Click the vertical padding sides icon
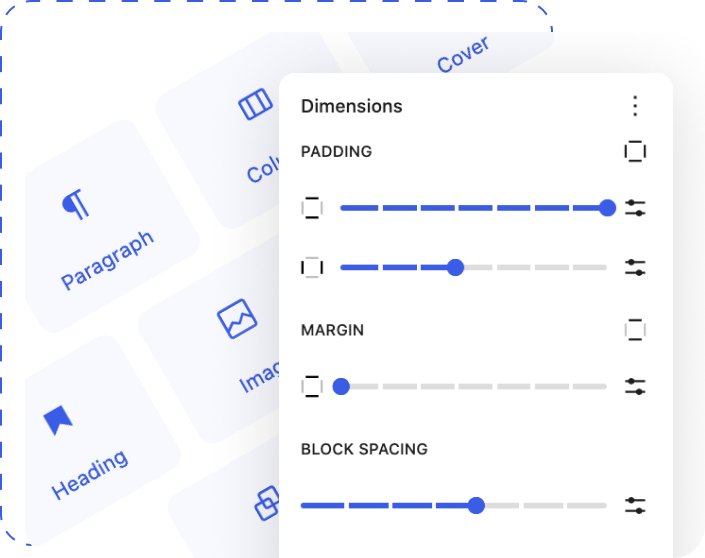The image size is (705, 558). pos(312,208)
